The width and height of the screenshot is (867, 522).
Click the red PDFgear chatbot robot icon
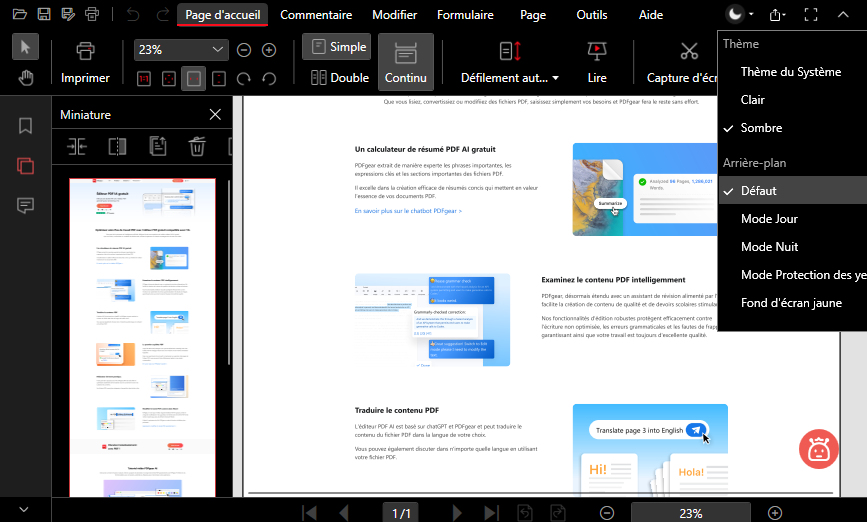[819, 450]
